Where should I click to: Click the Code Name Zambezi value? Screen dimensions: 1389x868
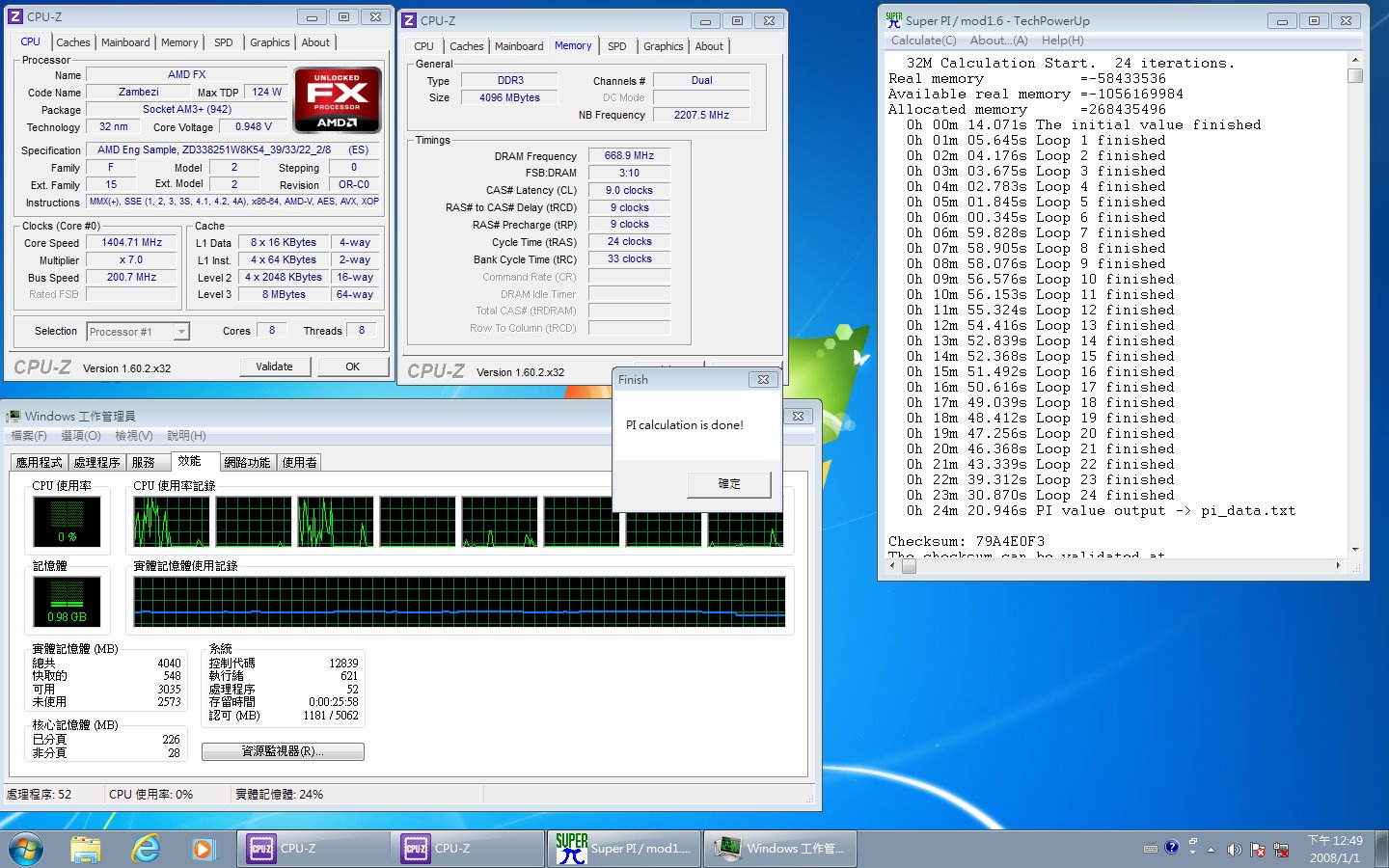139,93
